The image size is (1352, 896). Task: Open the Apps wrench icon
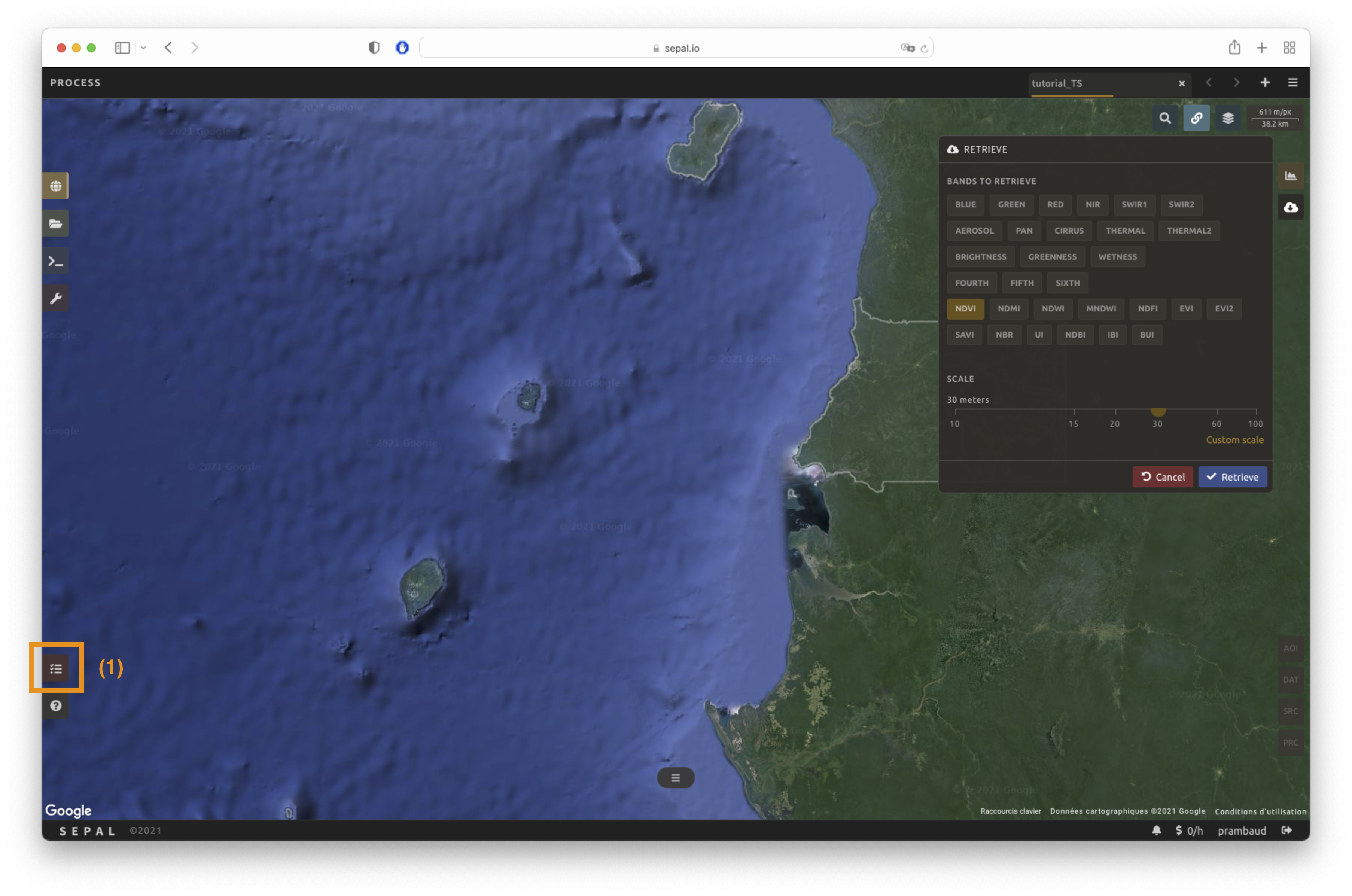(x=55, y=298)
